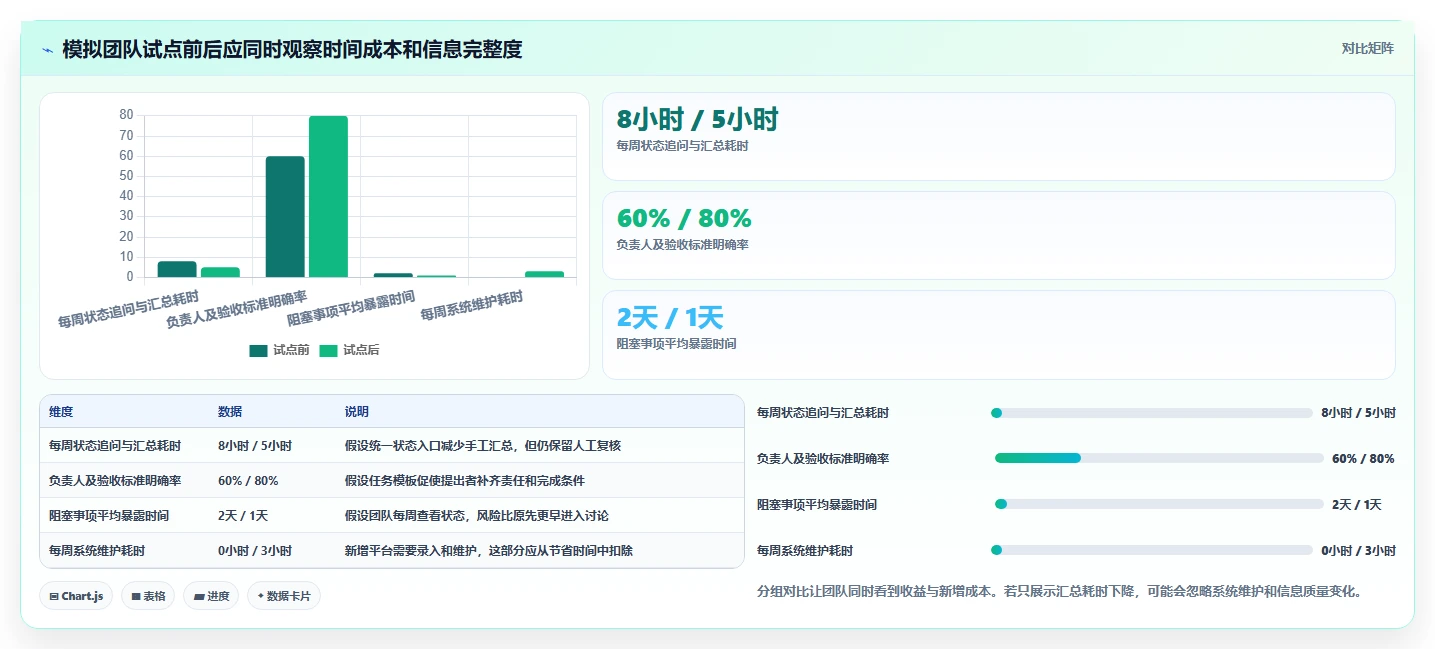Click the Chart.js tag chip

[x=76, y=596]
